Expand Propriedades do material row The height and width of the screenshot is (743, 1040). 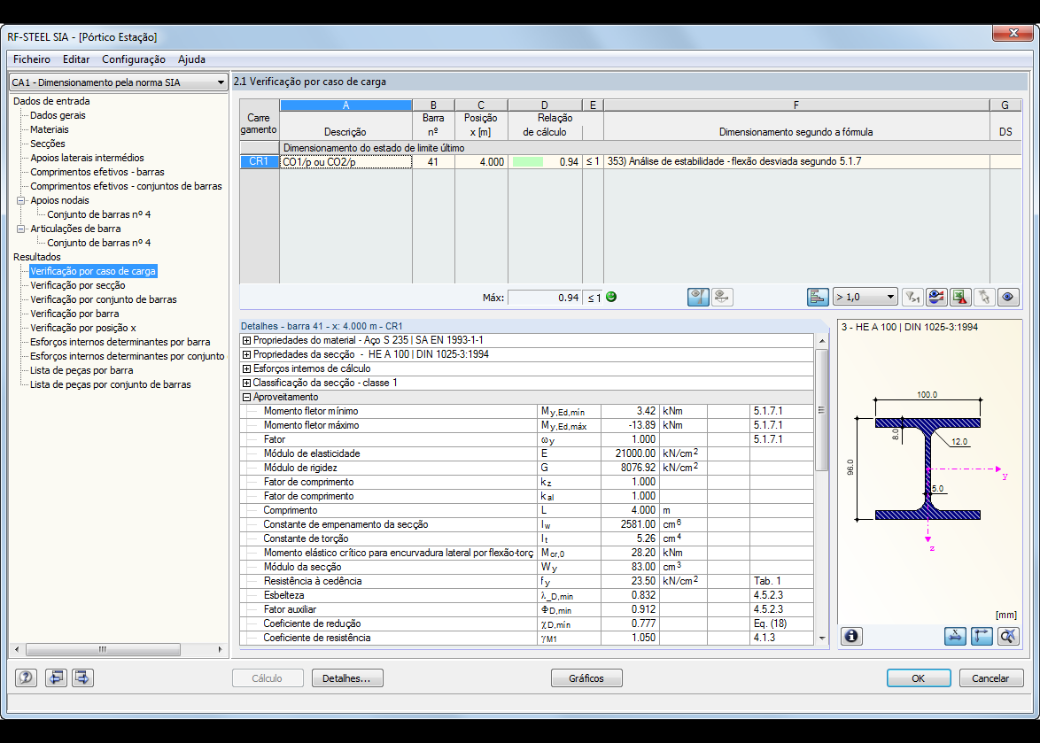(x=247, y=340)
